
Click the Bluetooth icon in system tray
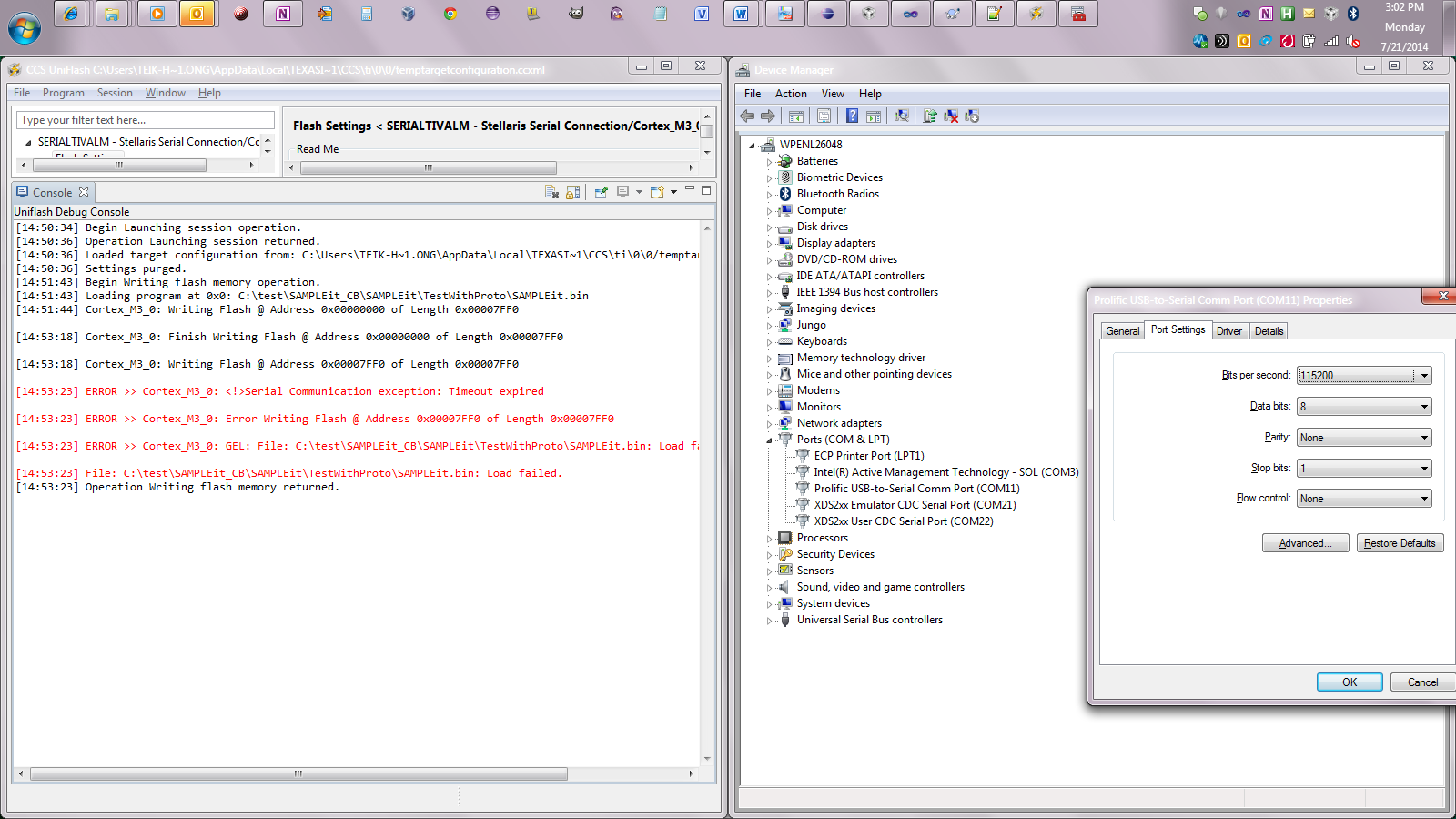coord(1353,14)
